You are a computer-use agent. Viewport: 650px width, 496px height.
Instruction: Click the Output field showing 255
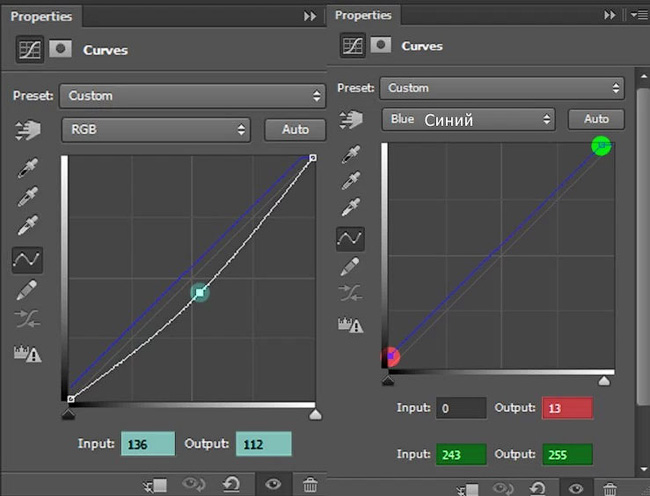[x=567, y=455]
